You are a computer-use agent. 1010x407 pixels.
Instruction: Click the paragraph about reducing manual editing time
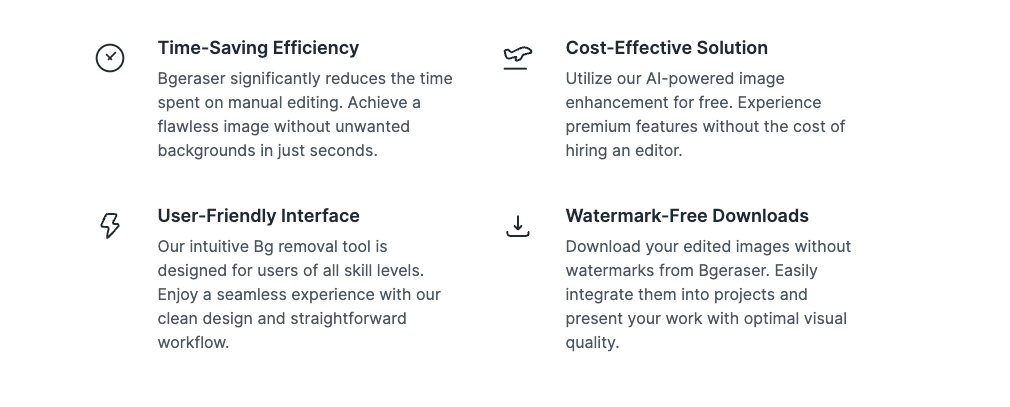coord(305,114)
